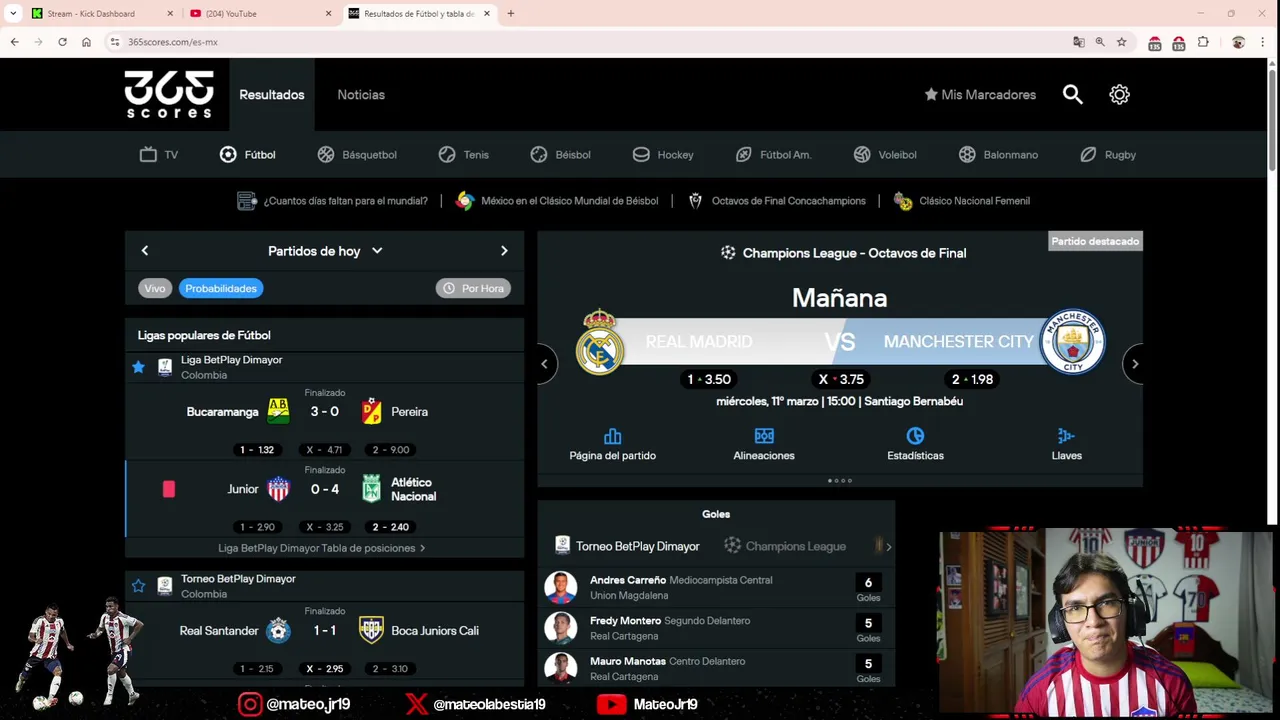Show next featured match in carousel
This screenshot has width=1280, height=720.
[x=1135, y=364]
